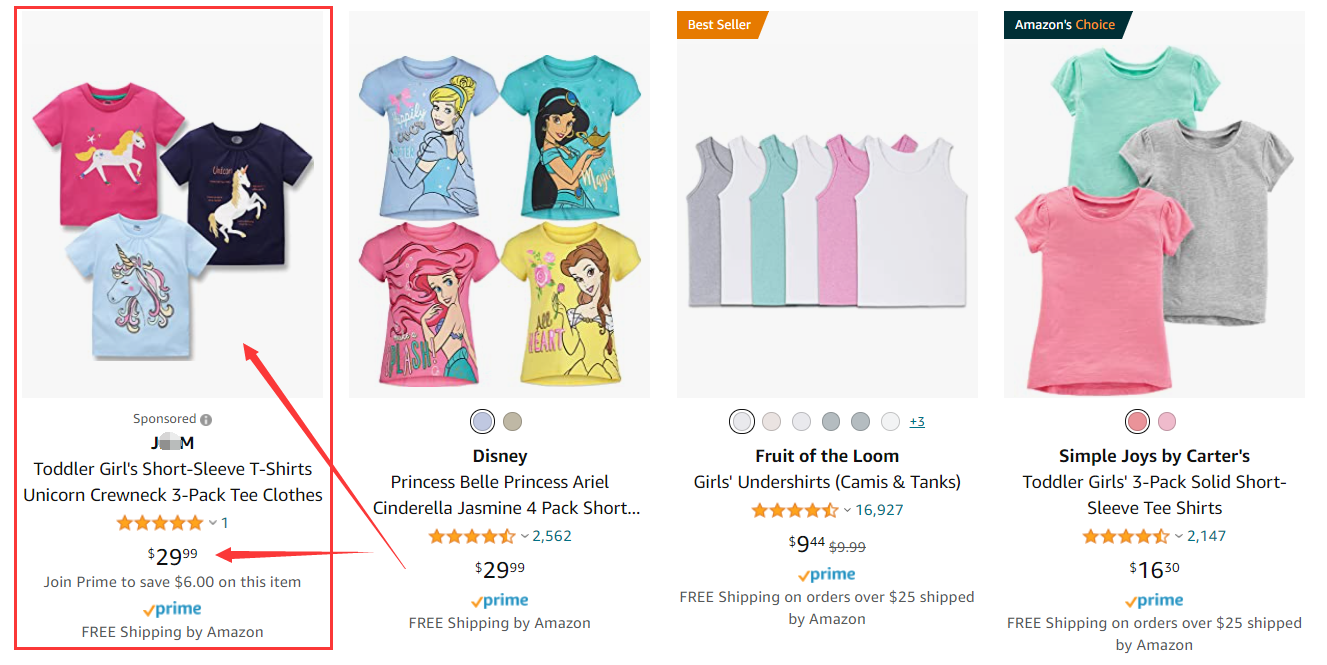The height and width of the screenshot is (665, 1327).
Task: Expand the rating chevron next to 16,927 reviews
Action: pos(847,511)
